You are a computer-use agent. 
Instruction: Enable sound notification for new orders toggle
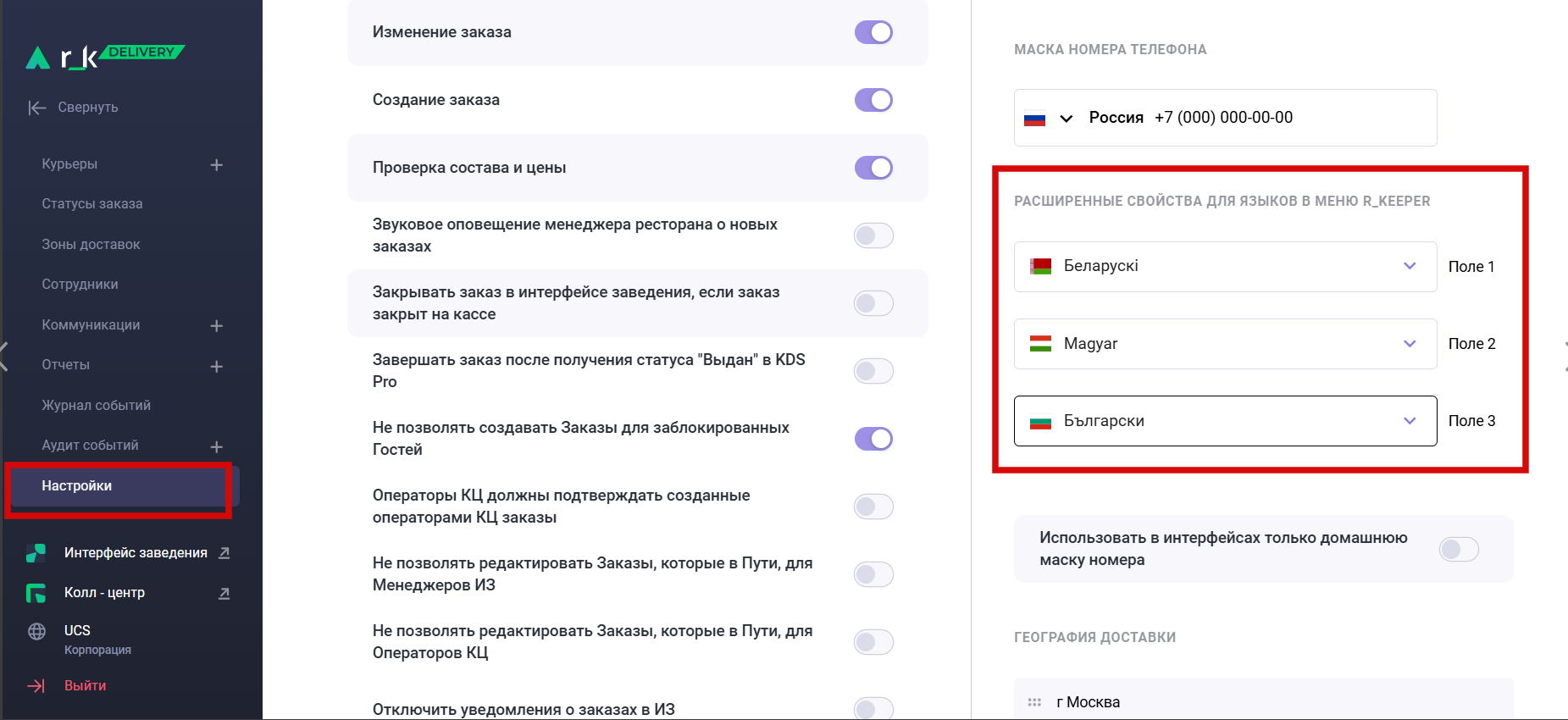873,235
